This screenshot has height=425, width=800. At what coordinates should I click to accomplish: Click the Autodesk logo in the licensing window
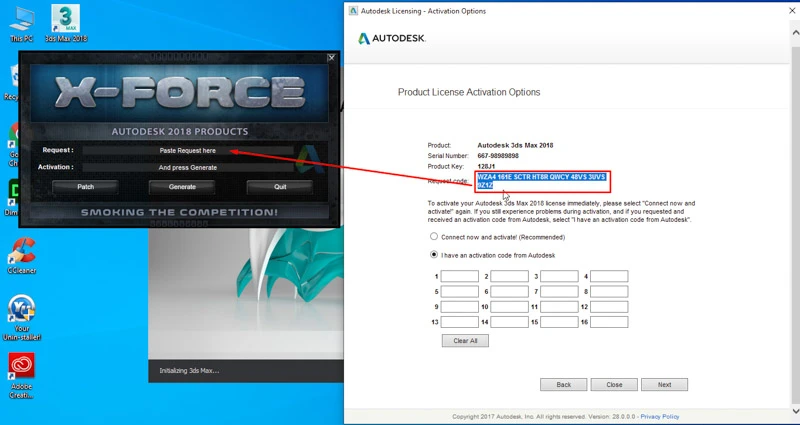(x=392, y=38)
